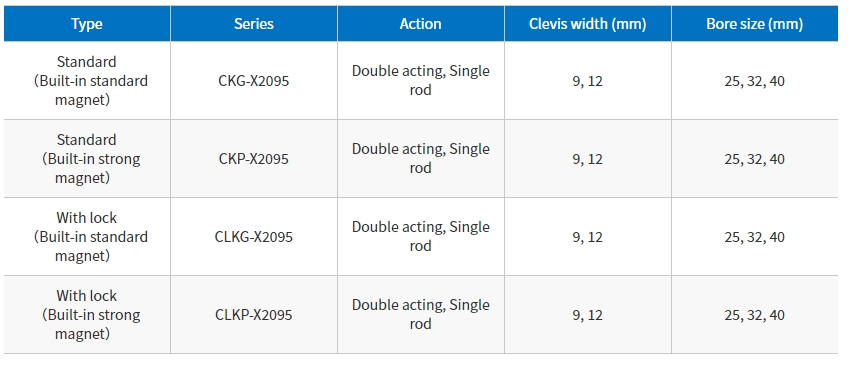Click Standard built-in strong magnet type cell
This screenshot has width=848, height=376.
tap(87, 159)
